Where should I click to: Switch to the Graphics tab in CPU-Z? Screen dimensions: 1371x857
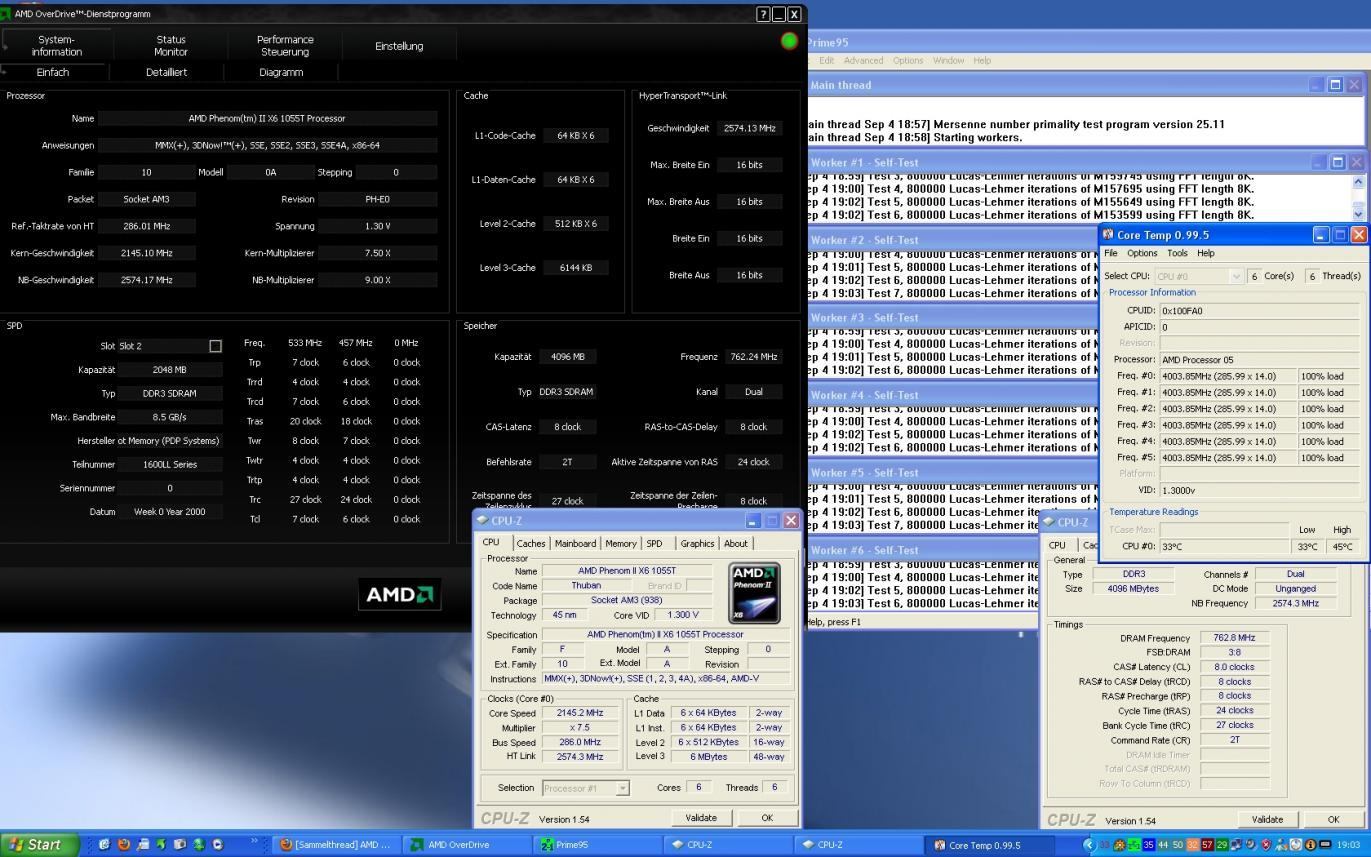[x=697, y=544]
